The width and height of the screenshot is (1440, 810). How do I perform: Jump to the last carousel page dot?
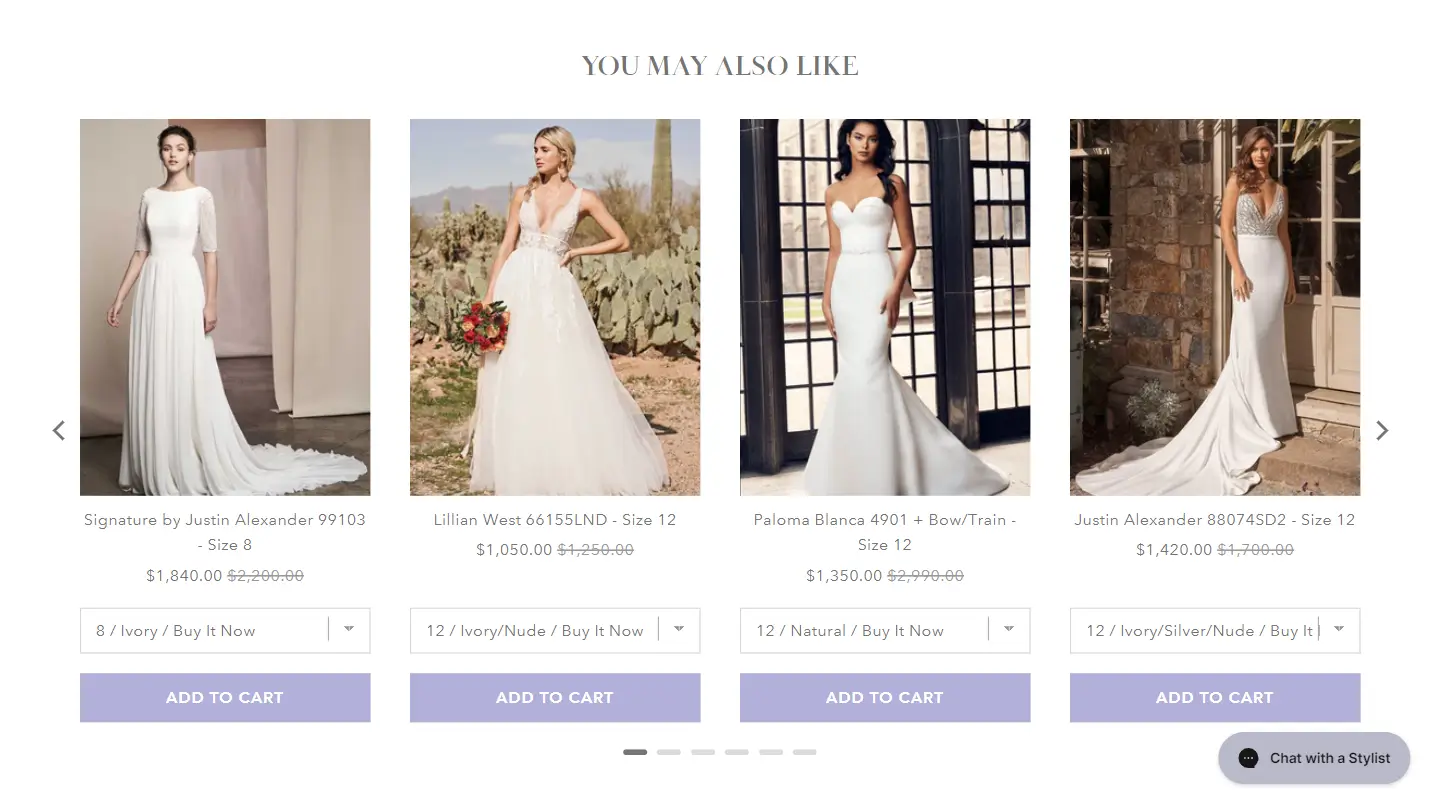pos(805,752)
